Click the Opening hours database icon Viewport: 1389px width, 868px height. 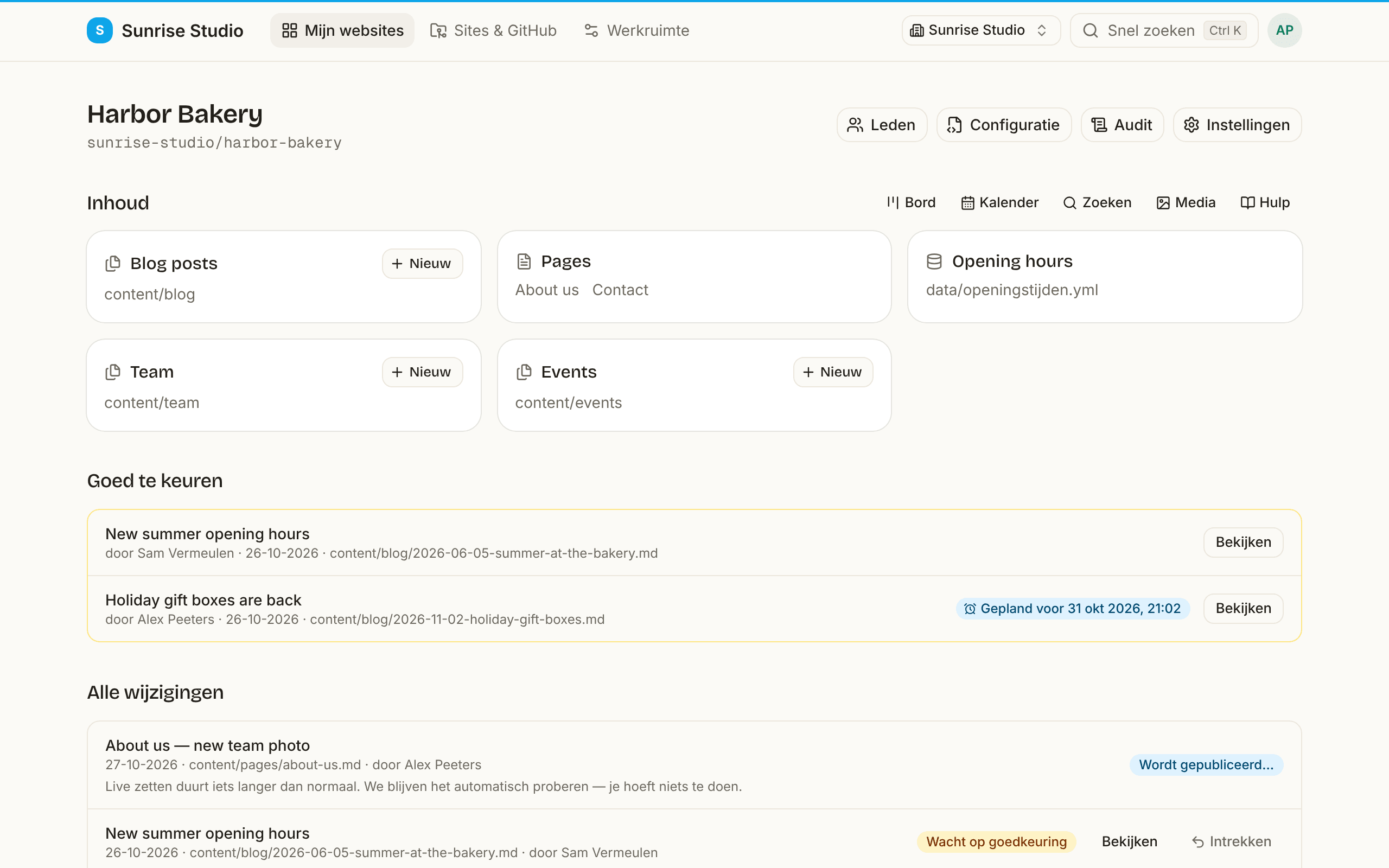pos(934,261)
